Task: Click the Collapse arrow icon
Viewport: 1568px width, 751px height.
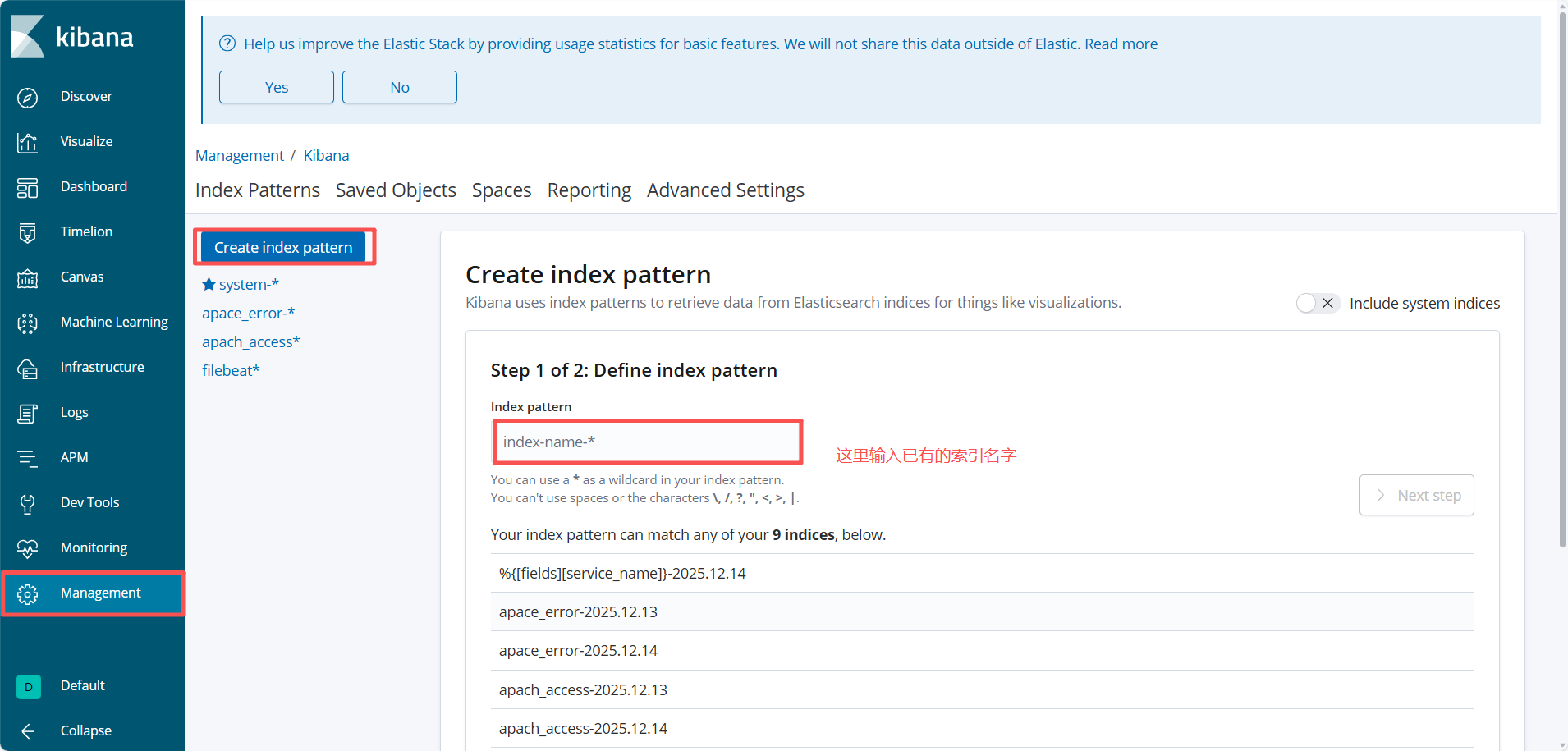Action: coord(27,731)
